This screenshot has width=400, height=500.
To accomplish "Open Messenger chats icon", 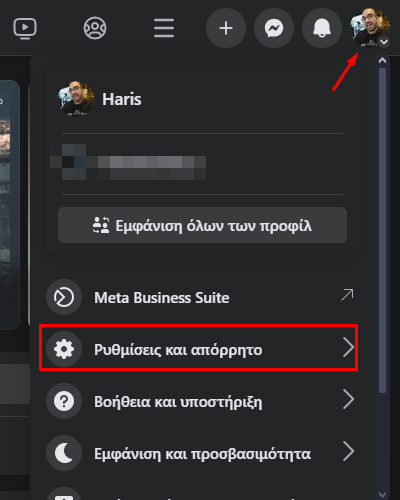I will (274, 28).
